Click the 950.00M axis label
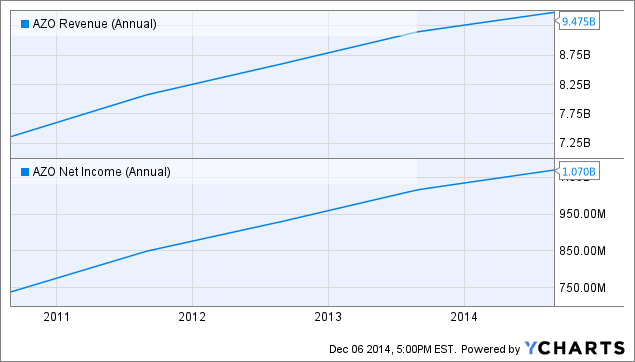 582,214
